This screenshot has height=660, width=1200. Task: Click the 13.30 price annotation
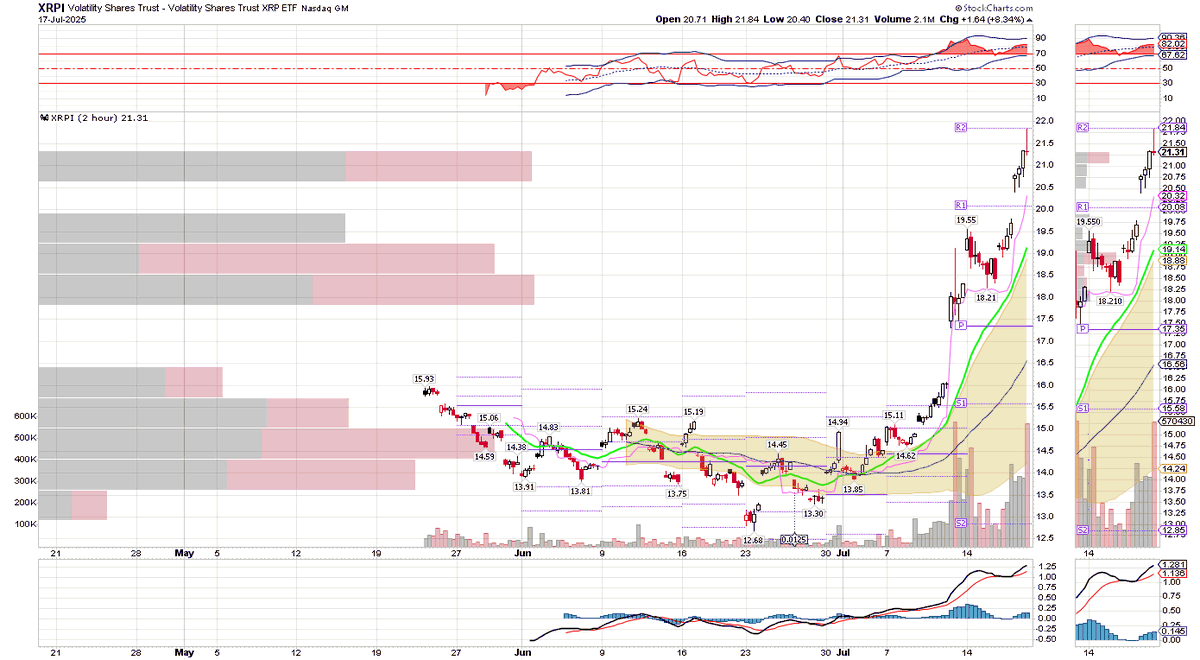click(812, 513)
